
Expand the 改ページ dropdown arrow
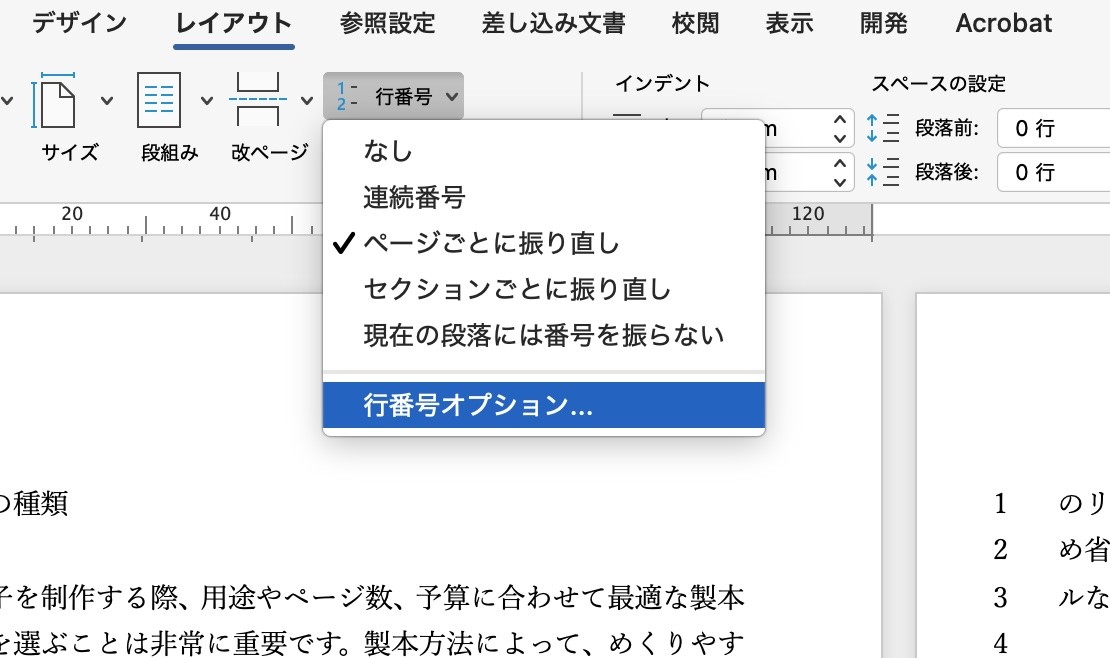(307, 101)
